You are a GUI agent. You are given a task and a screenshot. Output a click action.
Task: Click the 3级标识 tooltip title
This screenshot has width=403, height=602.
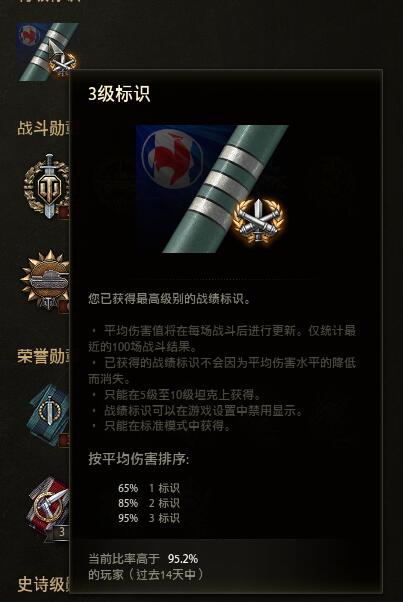[119, 94]
